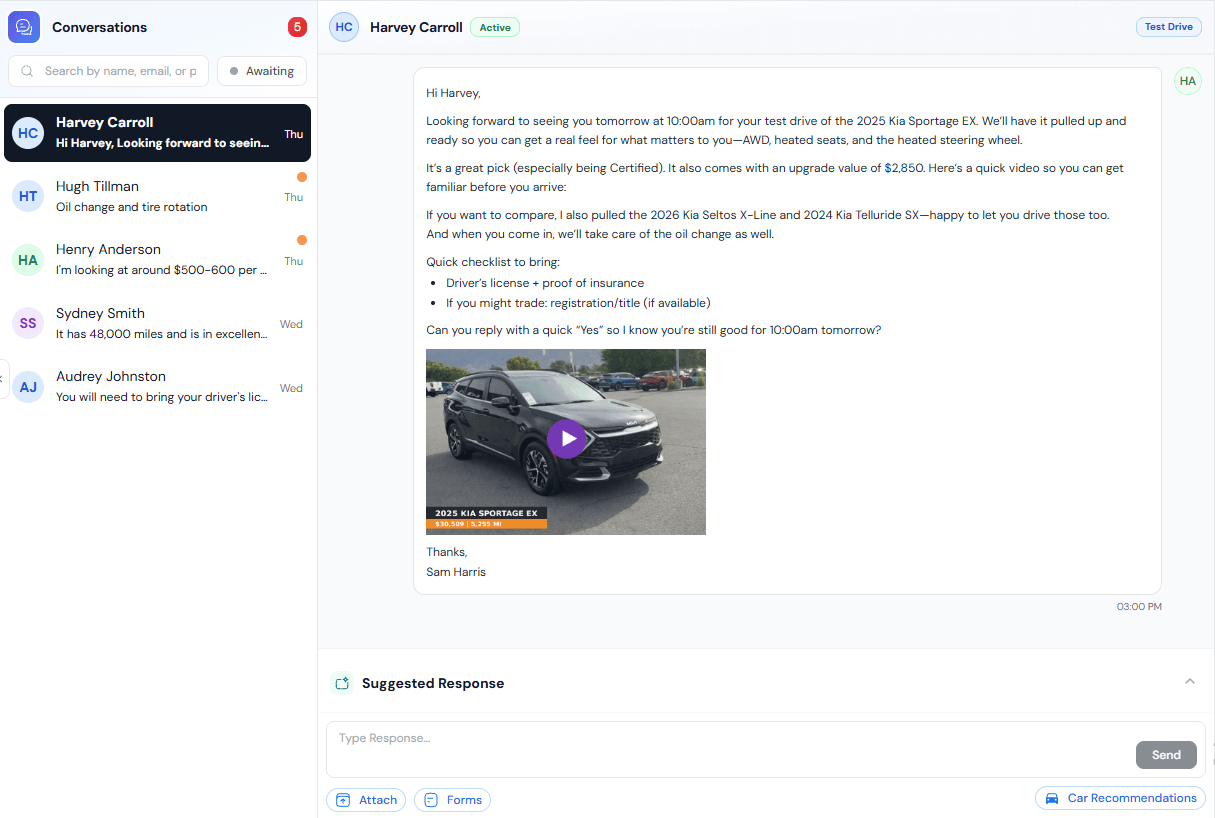
Task: Click the Conversations chat logo icon
Action: point(24,27)
